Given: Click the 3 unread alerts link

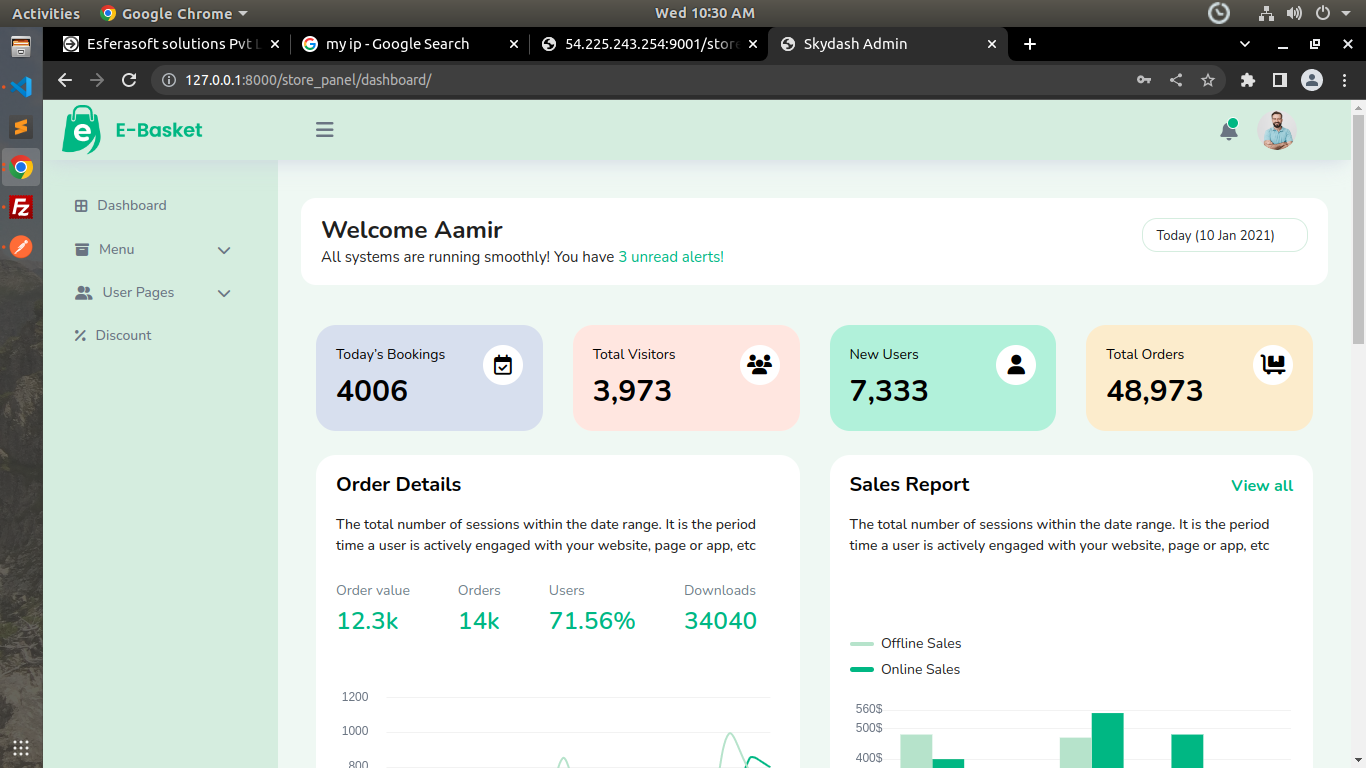Looking at the screenshot, I should [x=671, y=257].
